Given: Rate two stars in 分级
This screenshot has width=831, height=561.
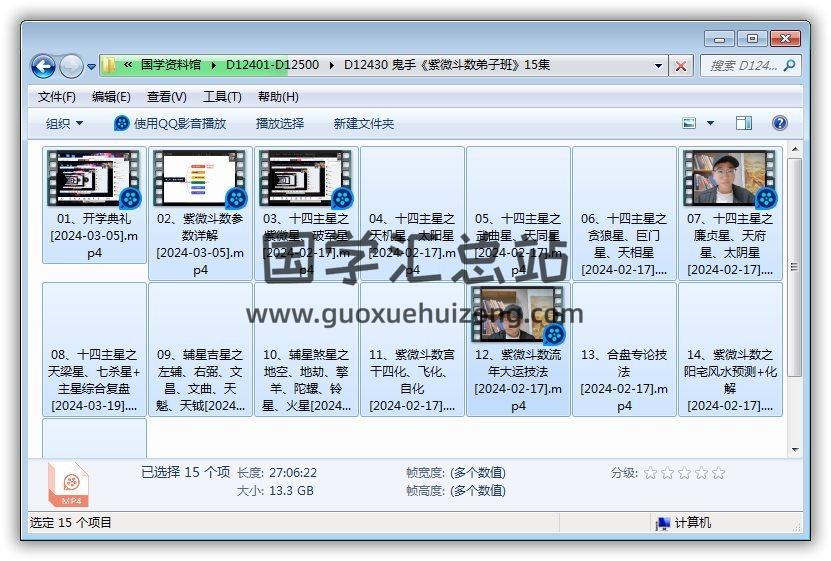Looking at the screenshot, I should pyautogui.click(x=667, y=473).
